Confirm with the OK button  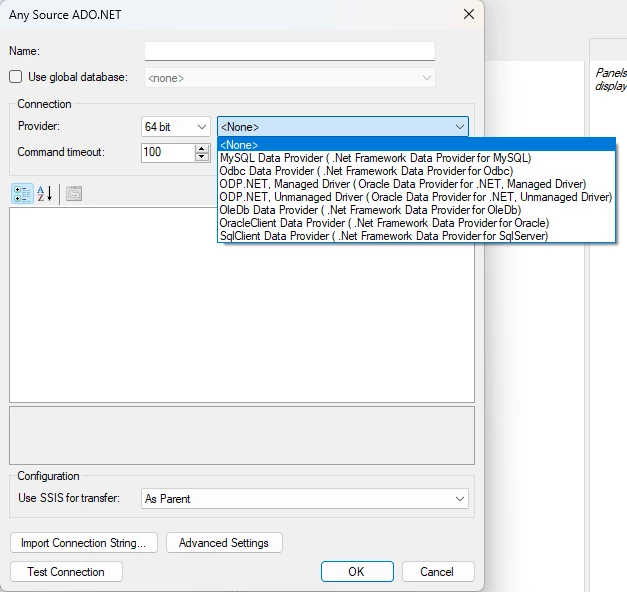click(357, 572)
